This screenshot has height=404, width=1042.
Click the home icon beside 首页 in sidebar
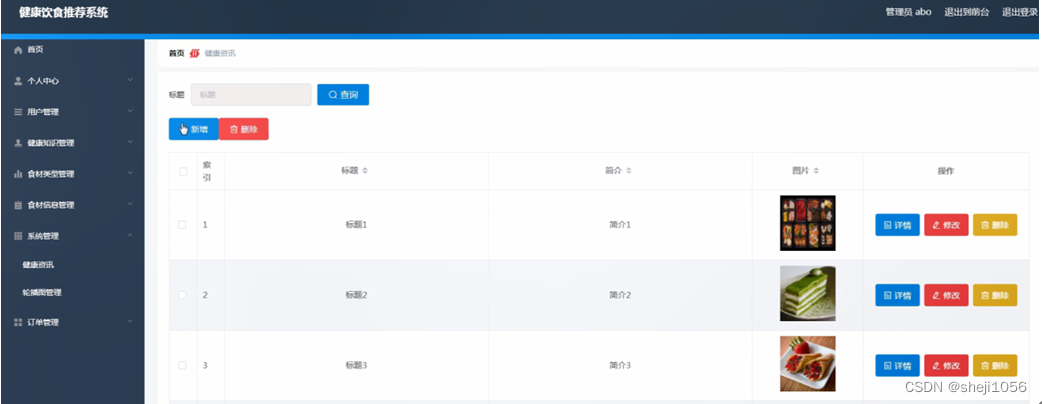pyautogui.click(x=18, y=50)
